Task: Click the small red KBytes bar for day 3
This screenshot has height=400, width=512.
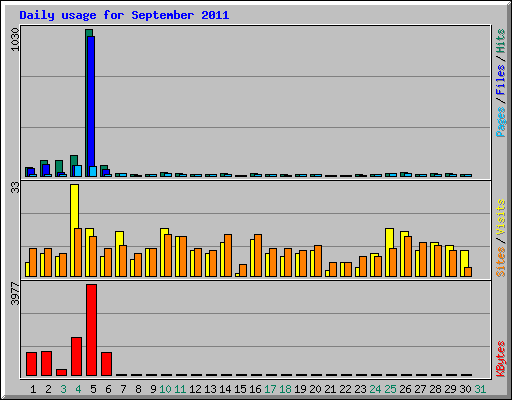Action: click(61, 372)
